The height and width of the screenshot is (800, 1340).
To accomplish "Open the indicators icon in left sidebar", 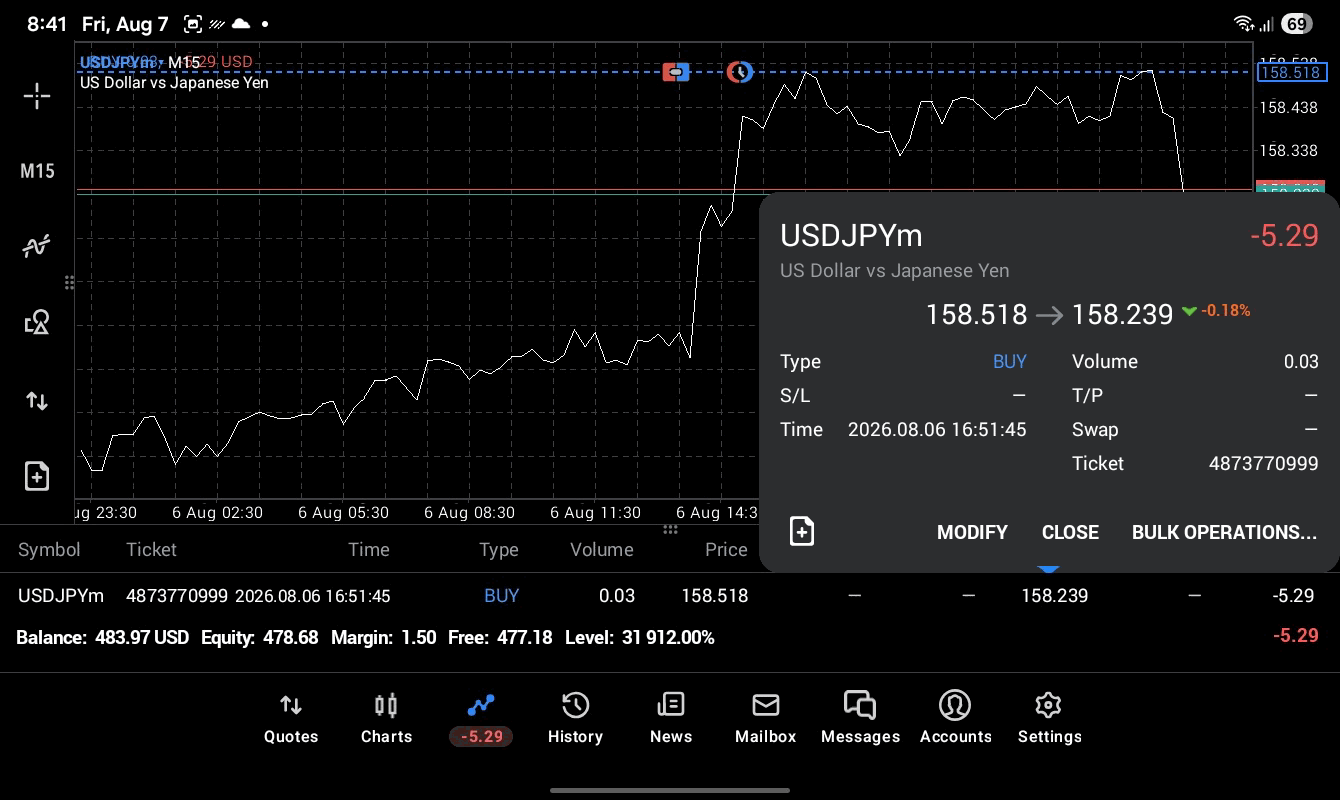I will (x=37, y=246).
